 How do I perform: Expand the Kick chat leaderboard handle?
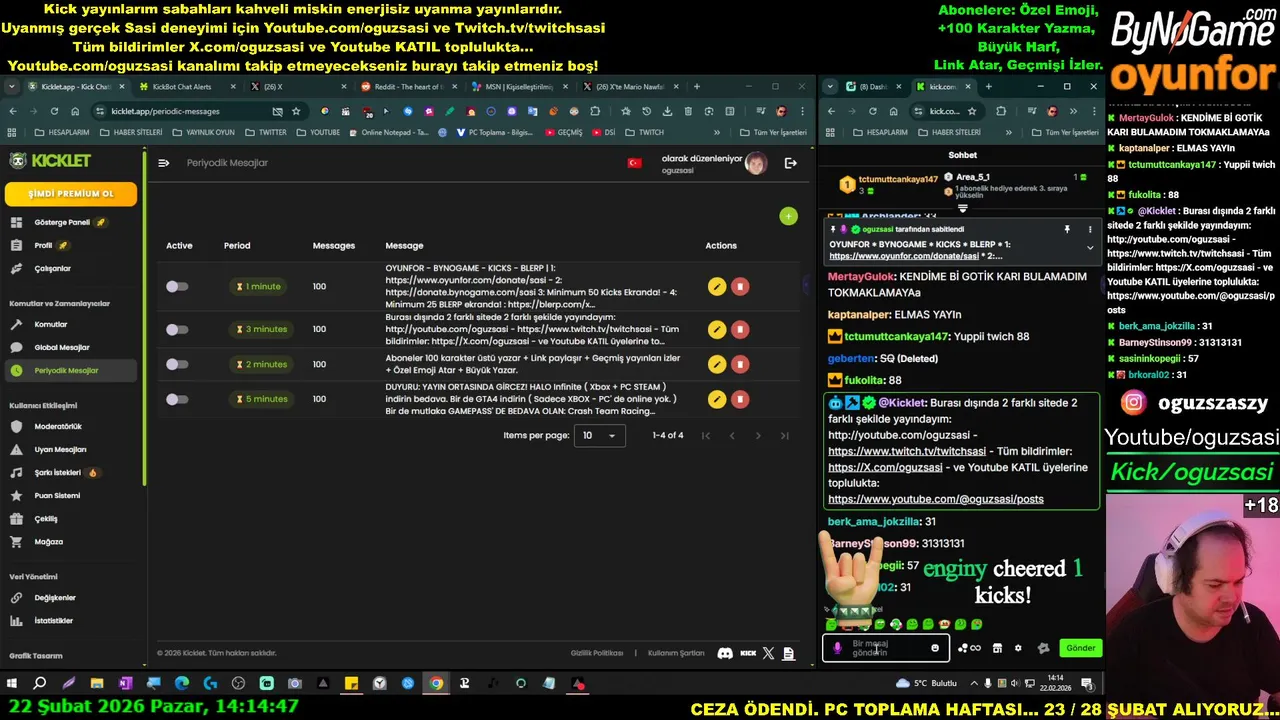pyautogui.click(x=963, y=209)
